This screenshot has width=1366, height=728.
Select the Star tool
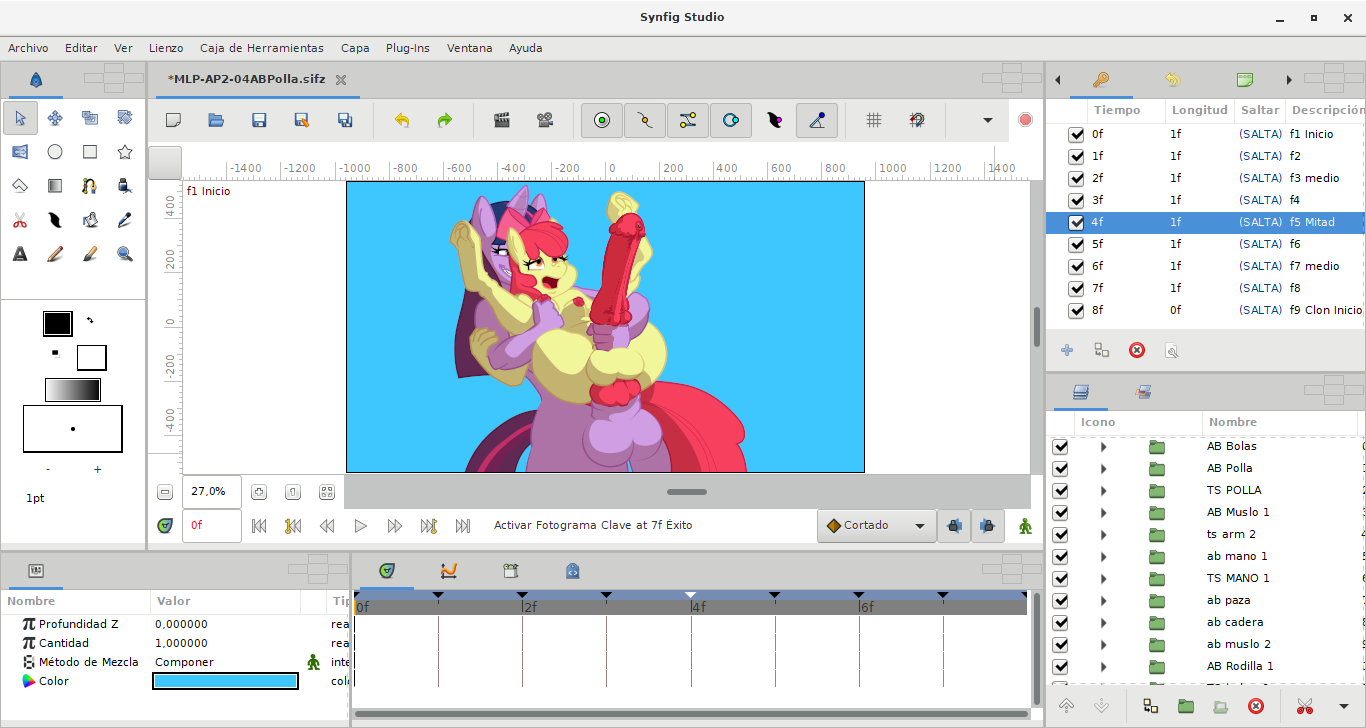125,152
